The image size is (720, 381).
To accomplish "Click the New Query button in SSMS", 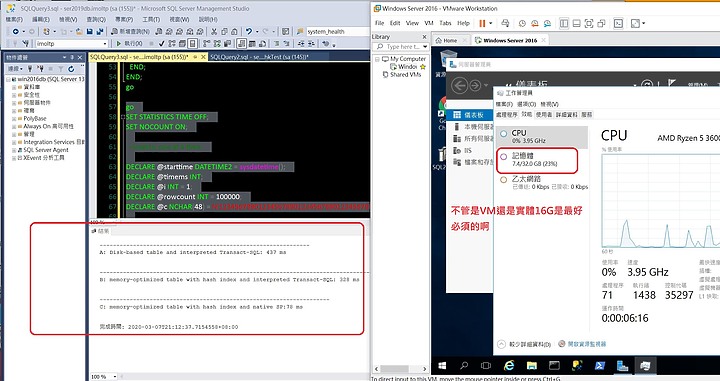I will click(130, 32).
